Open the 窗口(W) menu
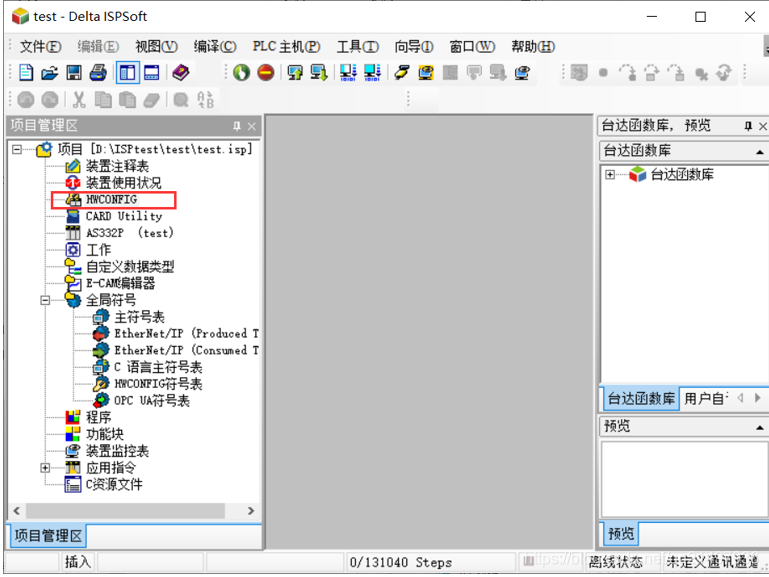The height and width of the screenshot is (577, 769). [472, 47]
